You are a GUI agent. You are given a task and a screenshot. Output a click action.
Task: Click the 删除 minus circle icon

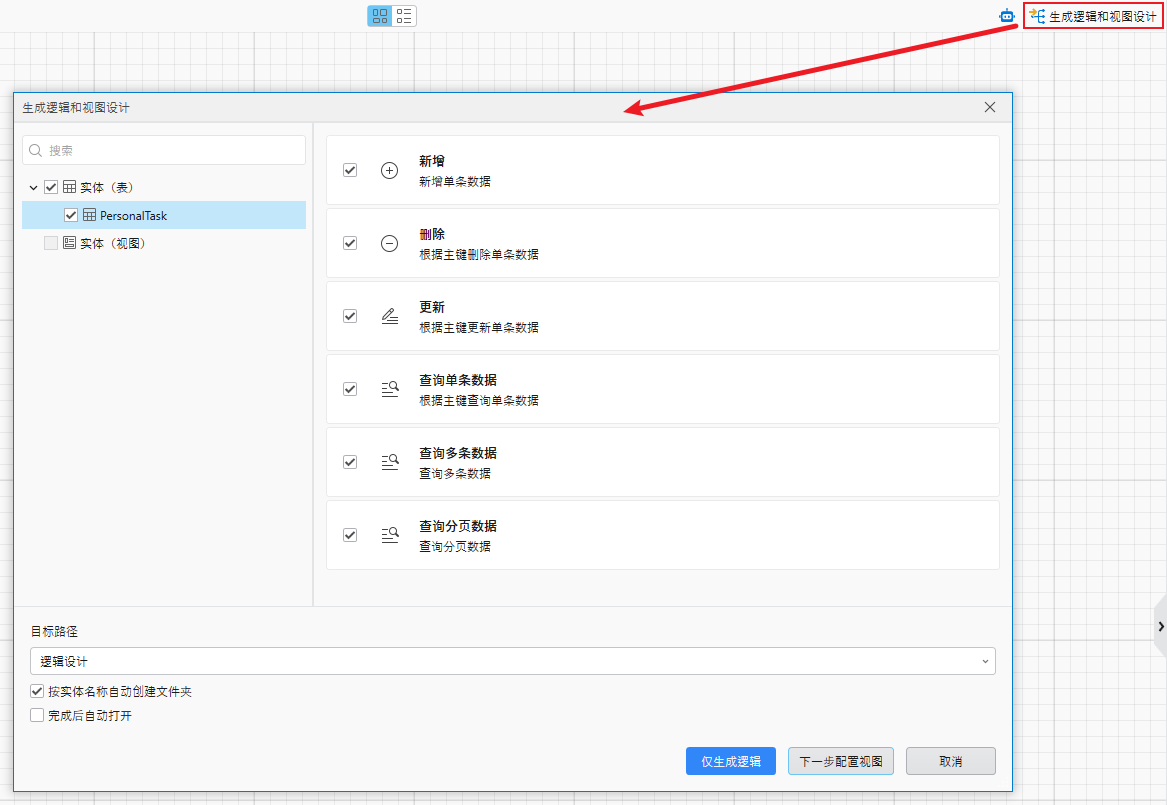(389, 243)
